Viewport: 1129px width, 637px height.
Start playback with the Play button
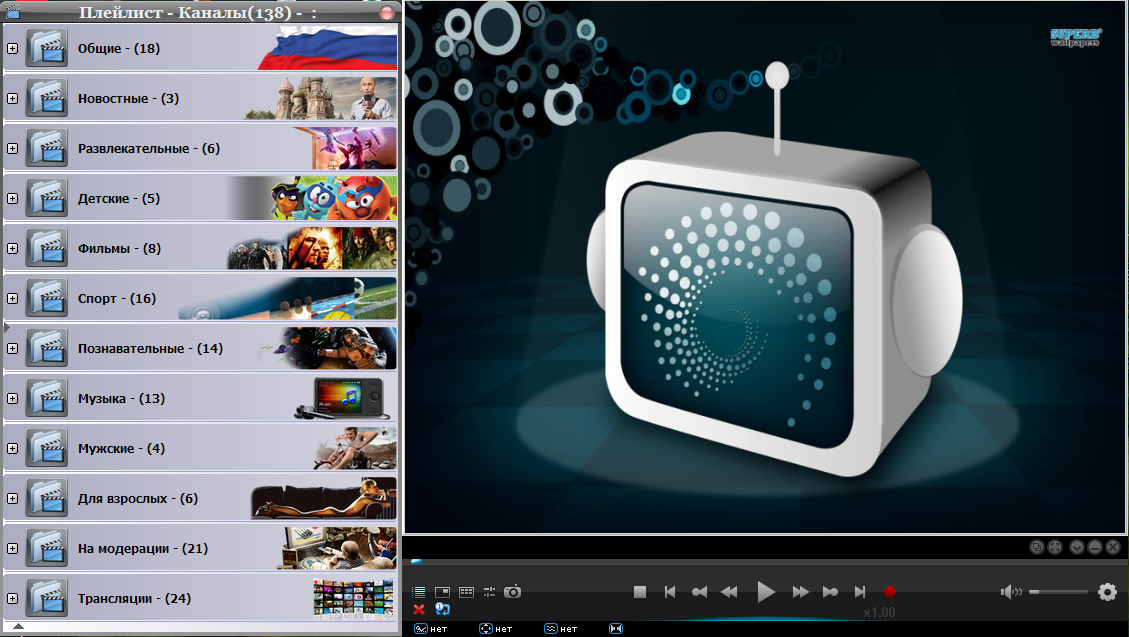tap(765, 592)
